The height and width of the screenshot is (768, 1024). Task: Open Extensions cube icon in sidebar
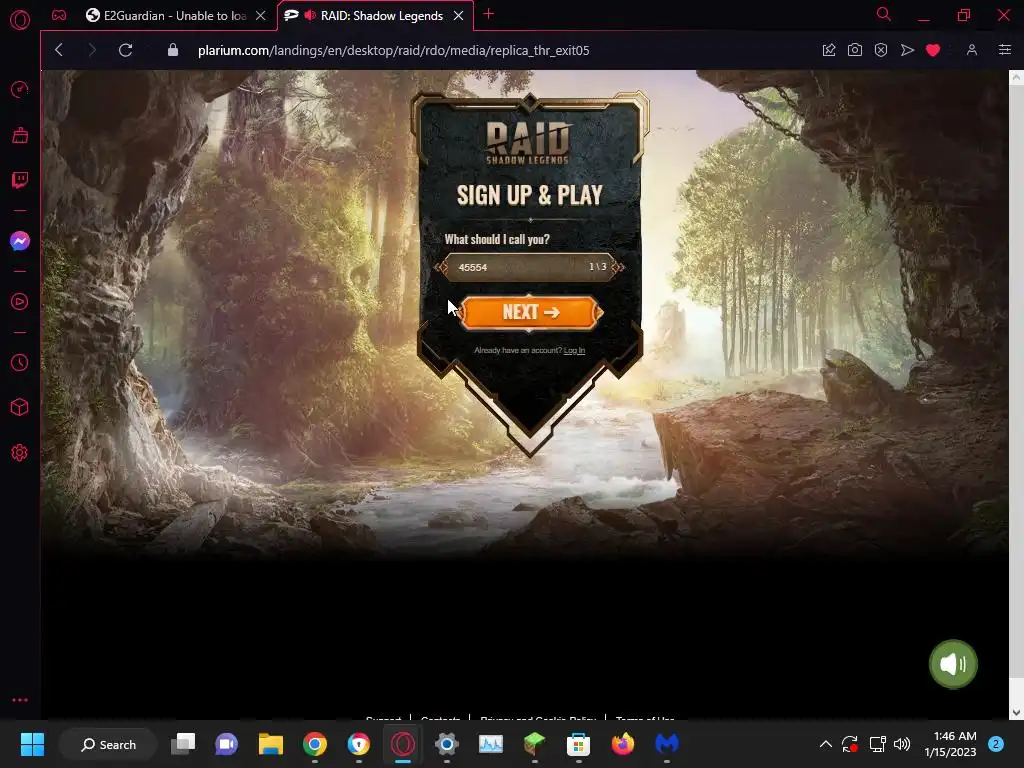click(20, 408)
